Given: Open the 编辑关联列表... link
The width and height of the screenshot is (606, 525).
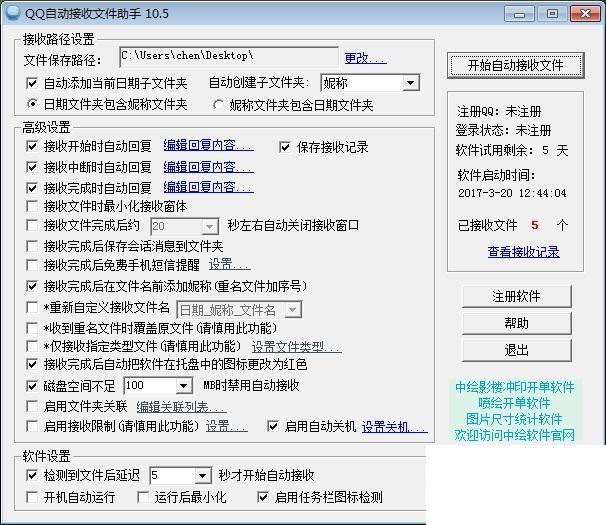Looking at the screenshot, I should point(181,407).
